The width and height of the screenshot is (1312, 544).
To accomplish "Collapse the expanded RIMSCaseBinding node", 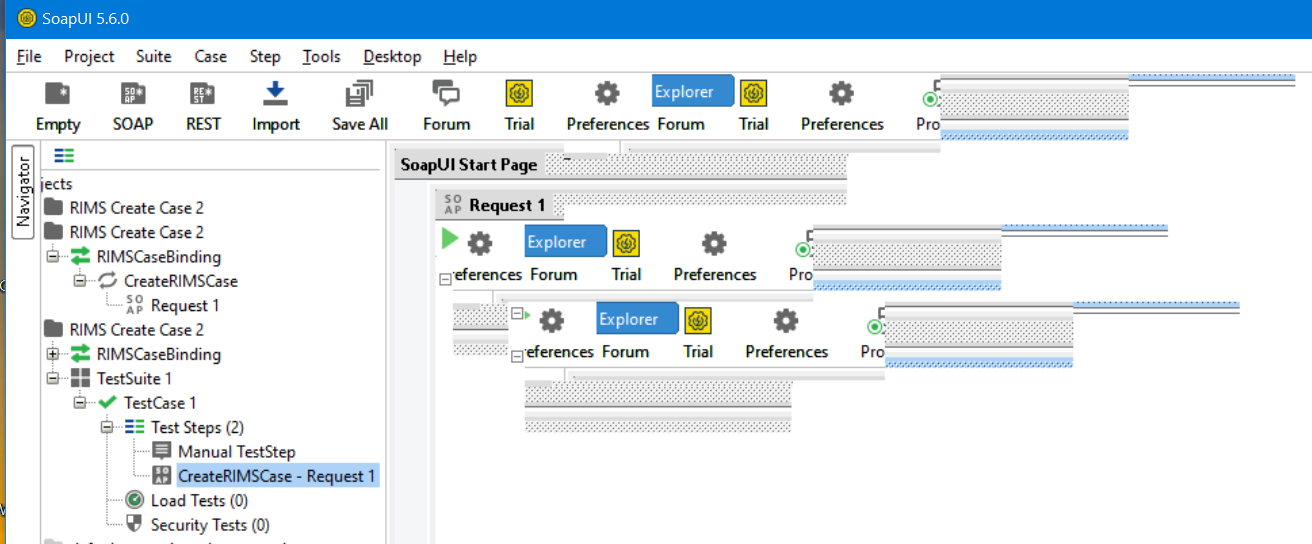I will click(x=53, y=257).
